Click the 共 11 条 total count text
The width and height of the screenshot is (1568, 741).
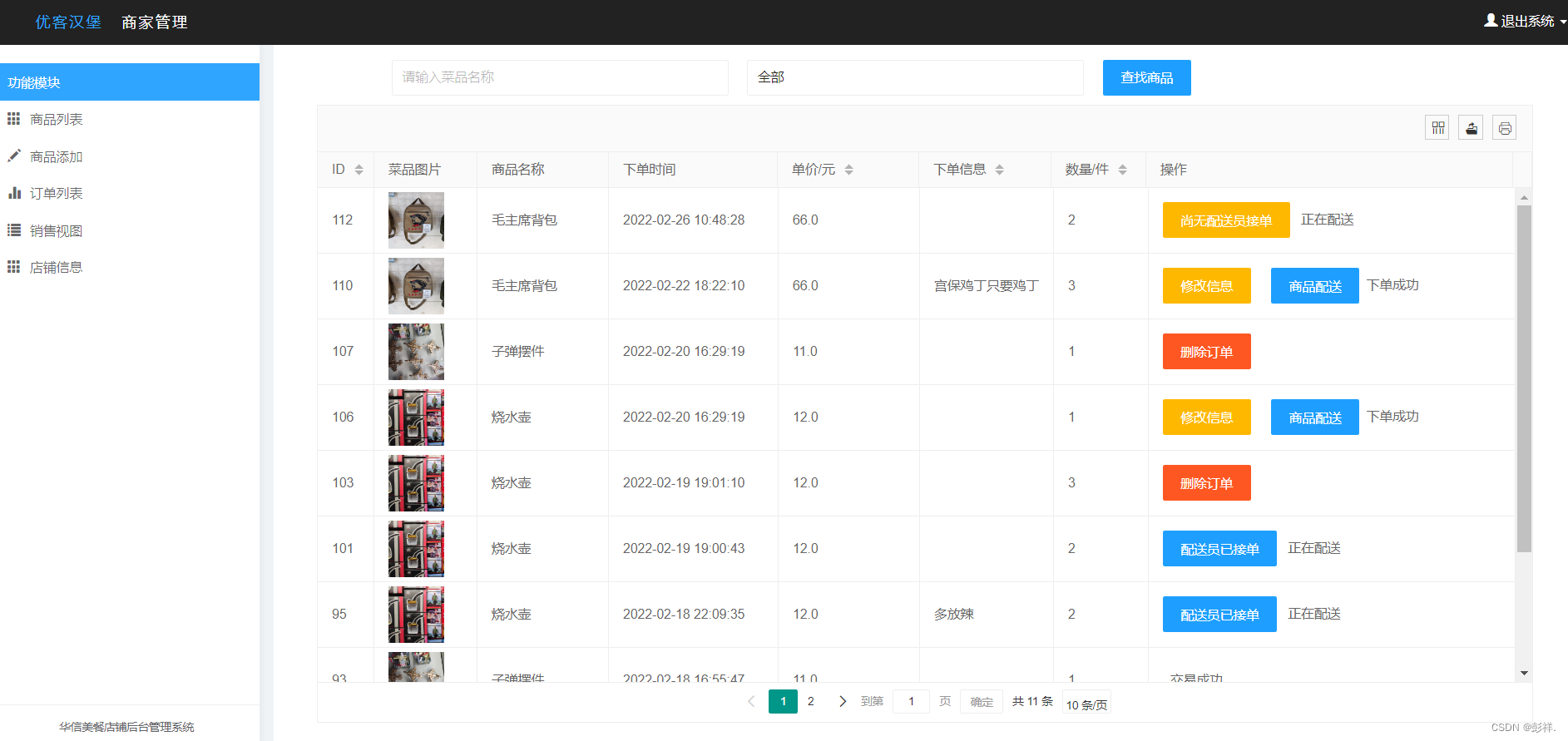coord(1032,701)
